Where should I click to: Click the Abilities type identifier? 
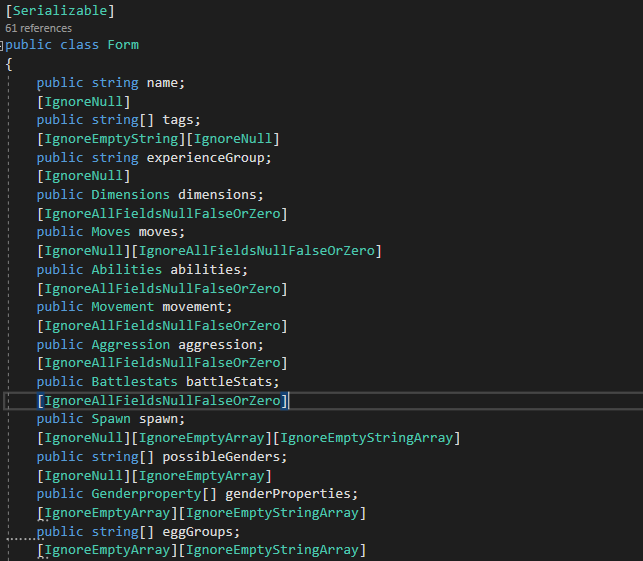(x=126, y=269)
